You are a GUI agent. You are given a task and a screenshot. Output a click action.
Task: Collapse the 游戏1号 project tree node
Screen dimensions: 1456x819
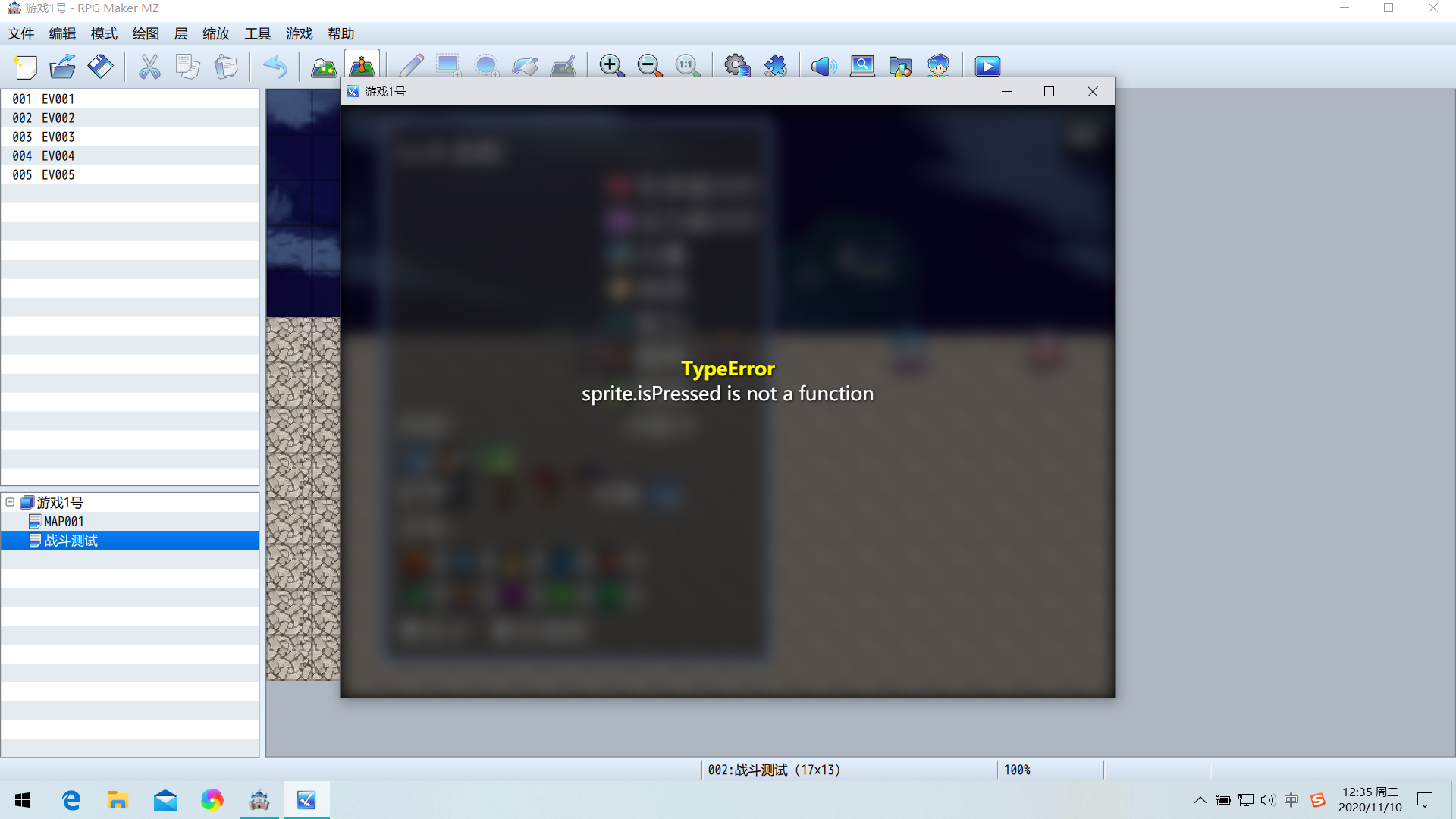tap(10, 502)
